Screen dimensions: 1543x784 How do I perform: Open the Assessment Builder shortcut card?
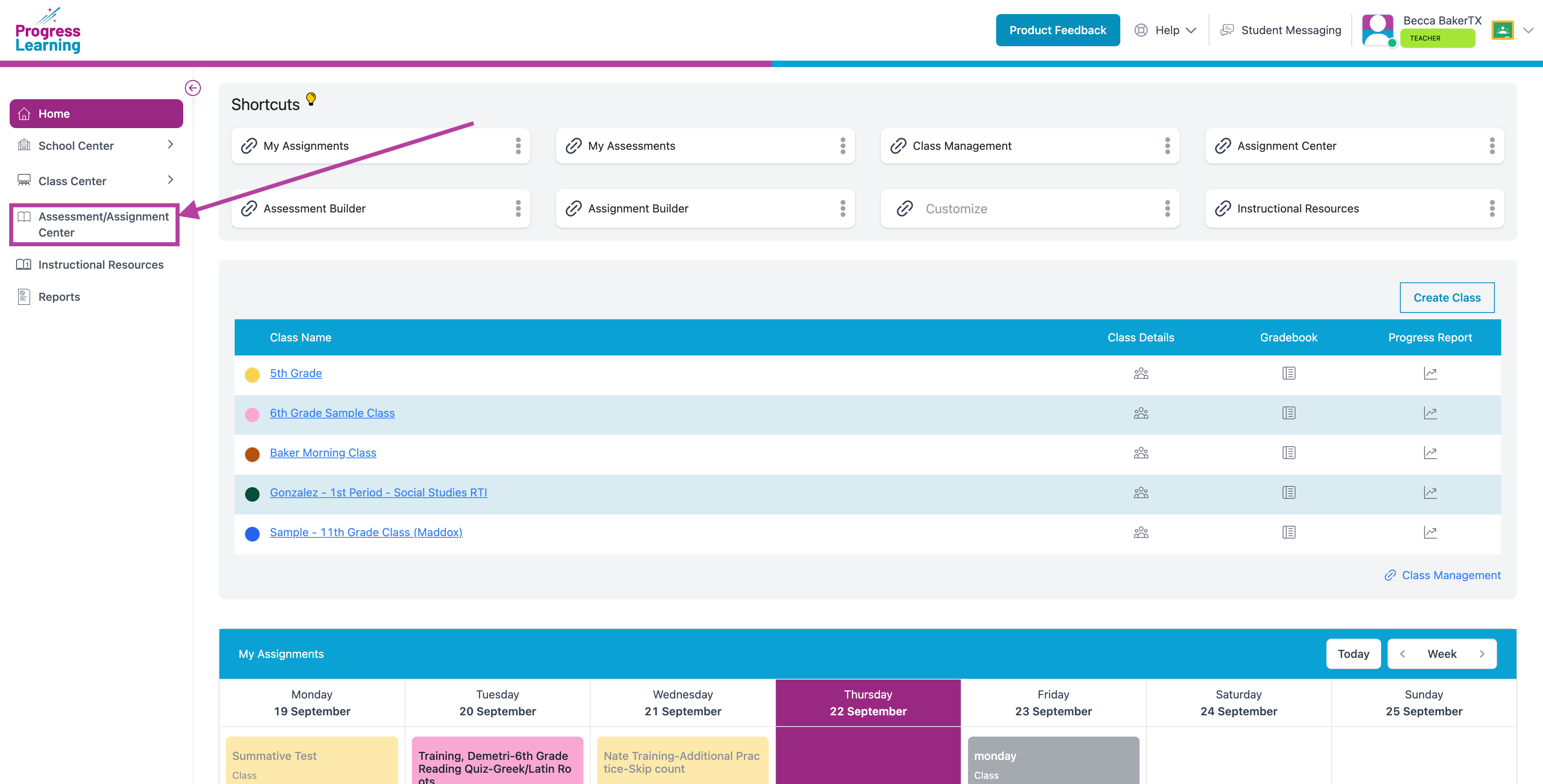381,208
